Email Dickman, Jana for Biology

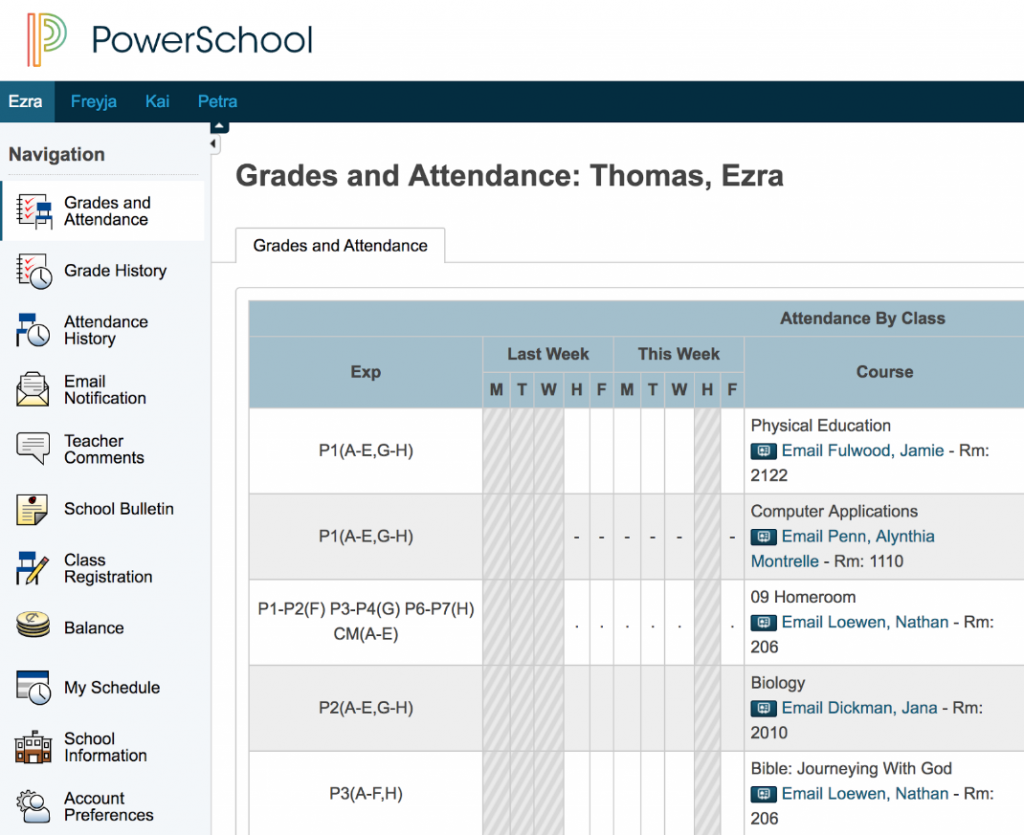859,708
